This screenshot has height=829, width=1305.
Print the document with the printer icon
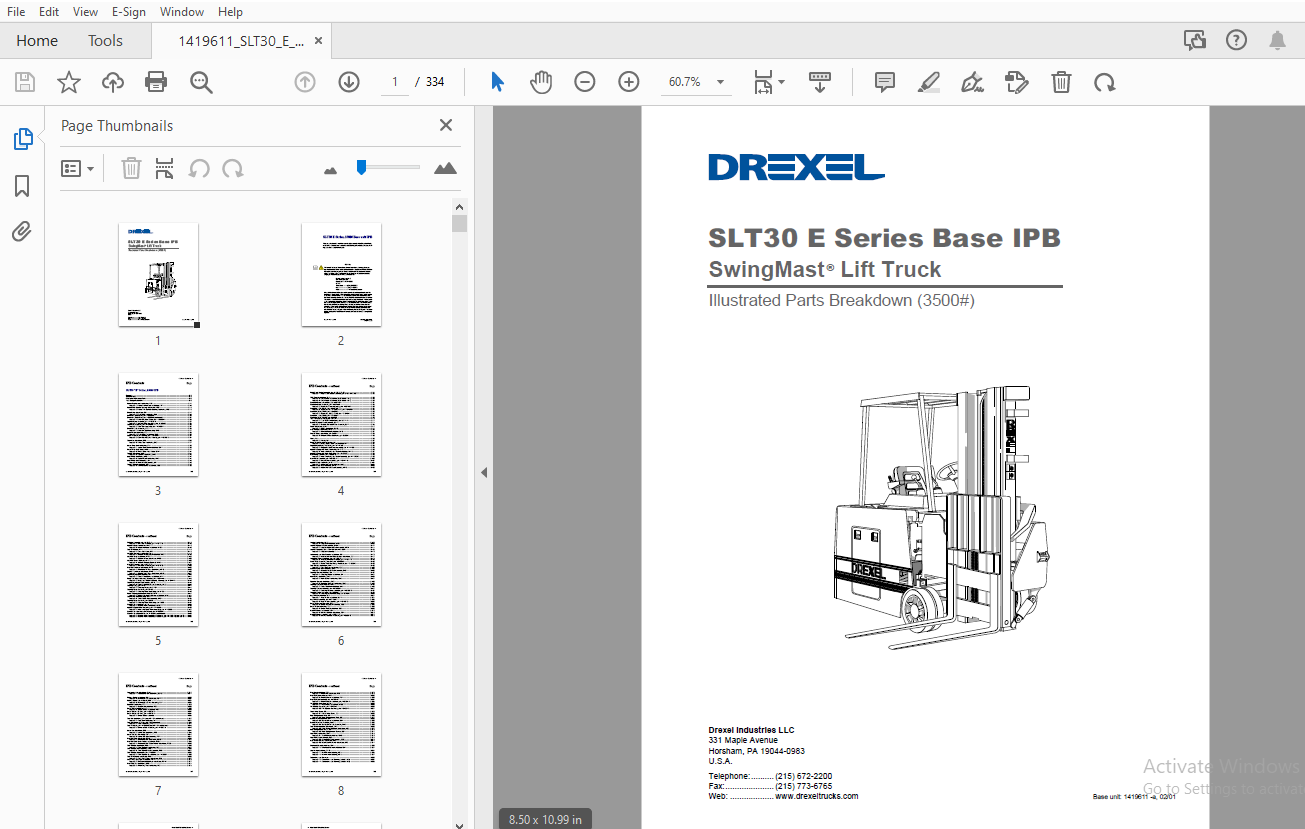156,82
